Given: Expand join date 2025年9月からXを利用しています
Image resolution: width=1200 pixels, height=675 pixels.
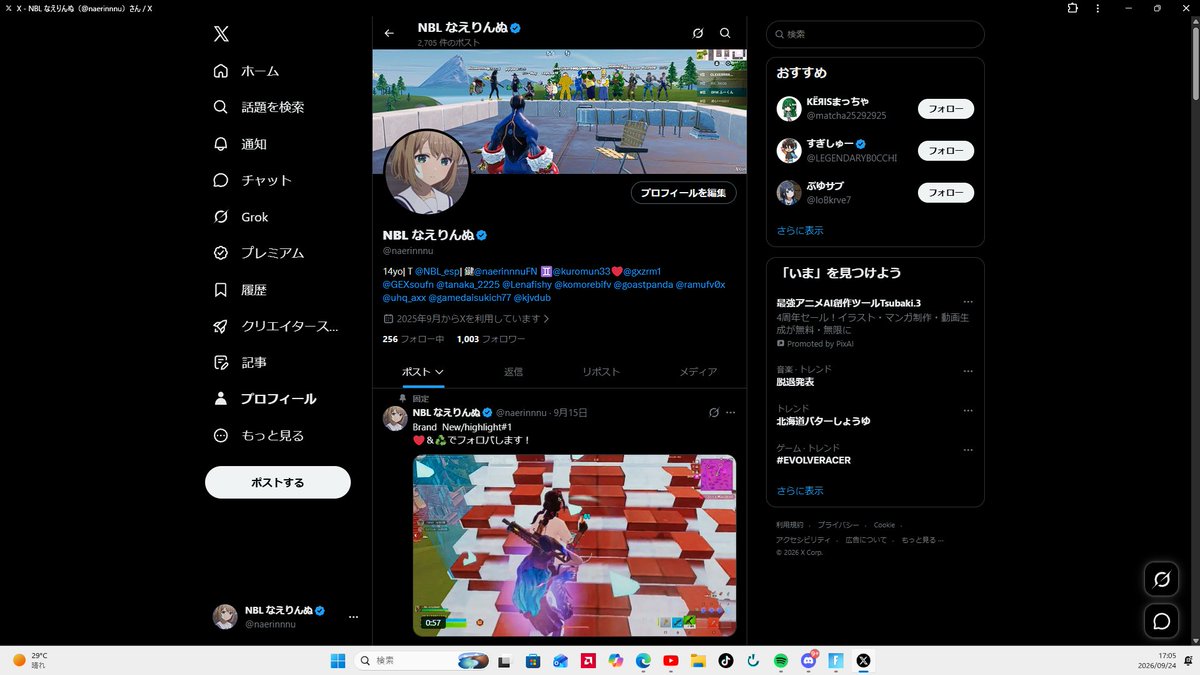Looking at the screenshot, I should pos(467,319).
